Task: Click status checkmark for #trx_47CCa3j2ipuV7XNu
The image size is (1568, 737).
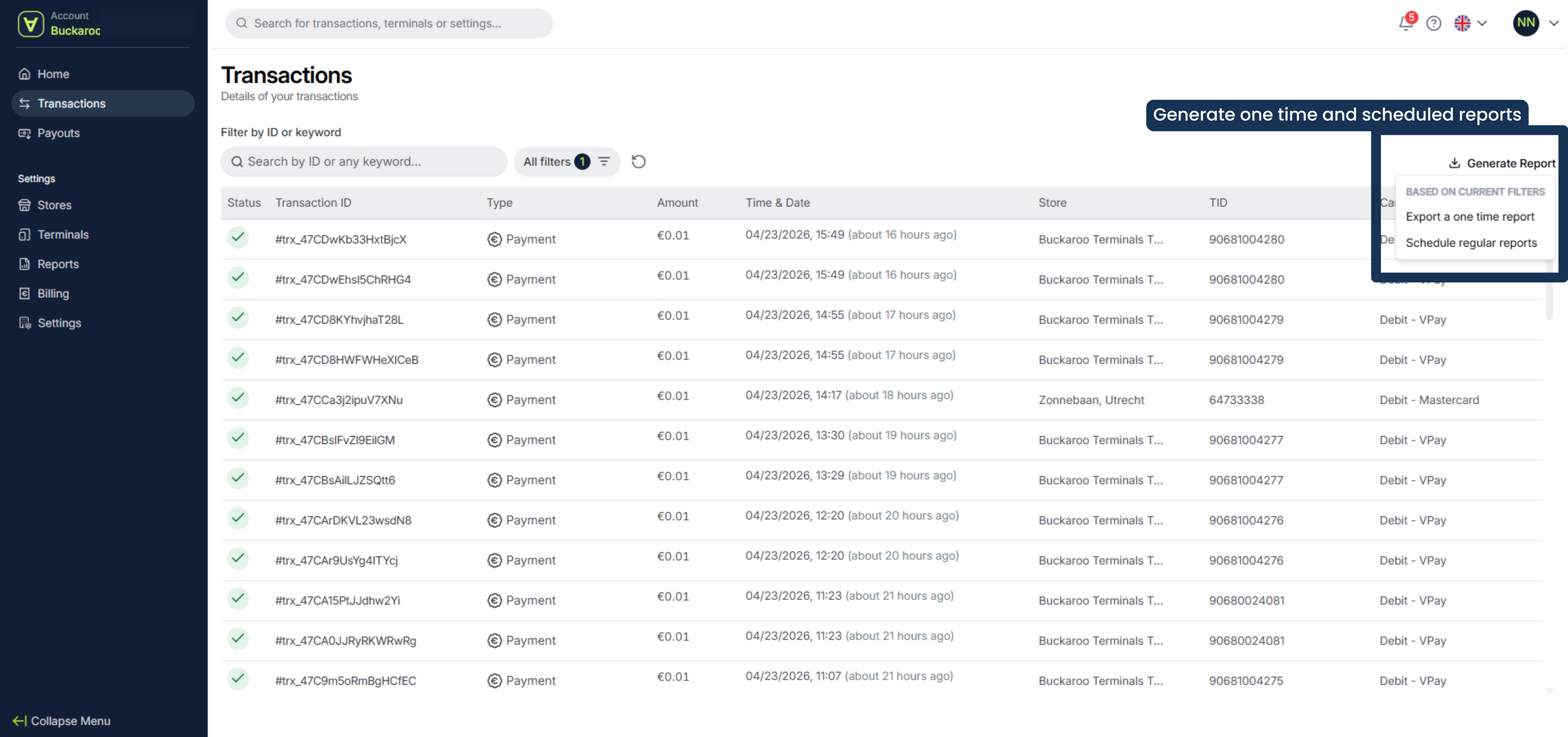Action: pos(238,397)
